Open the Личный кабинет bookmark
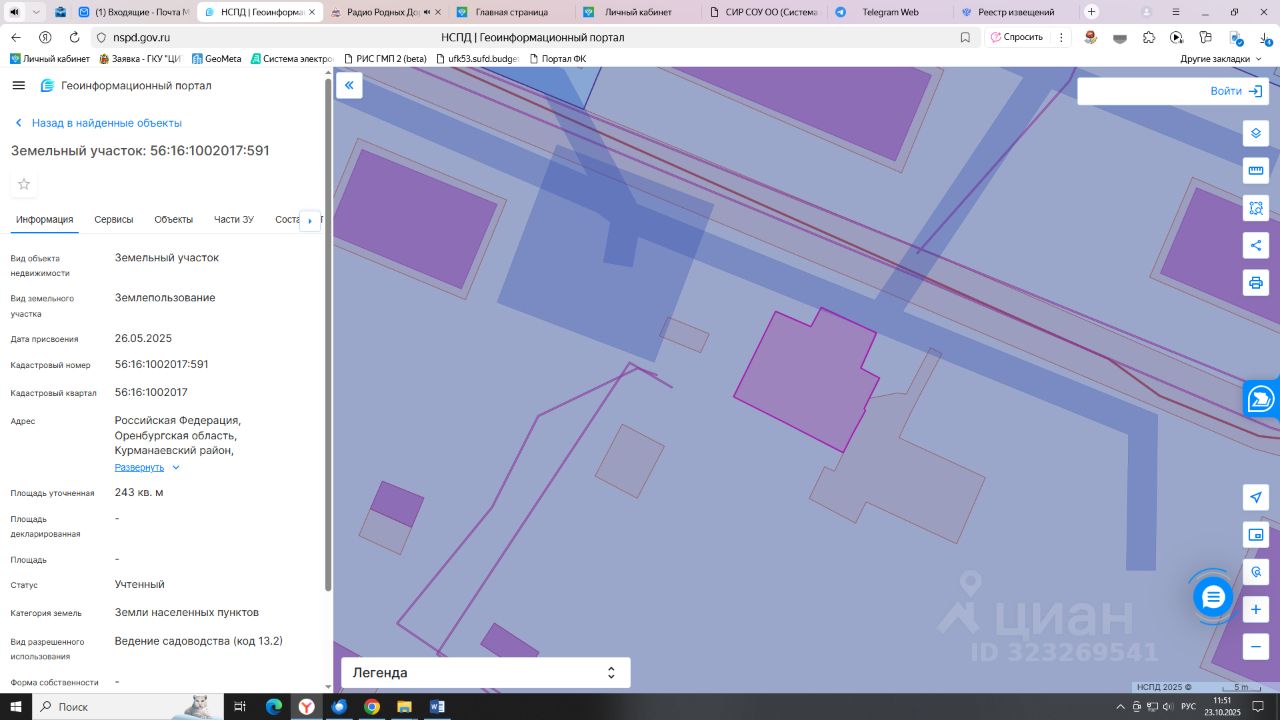This screenshot has height=720, width=1280. click(50, 59)
